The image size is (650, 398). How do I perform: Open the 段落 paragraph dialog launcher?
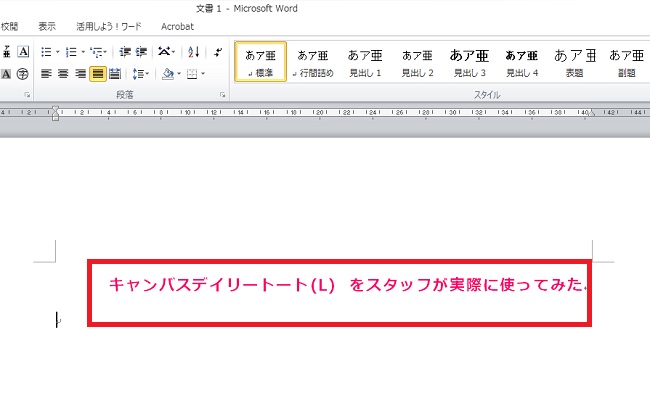pyautogui.click(x=223, y=95)
